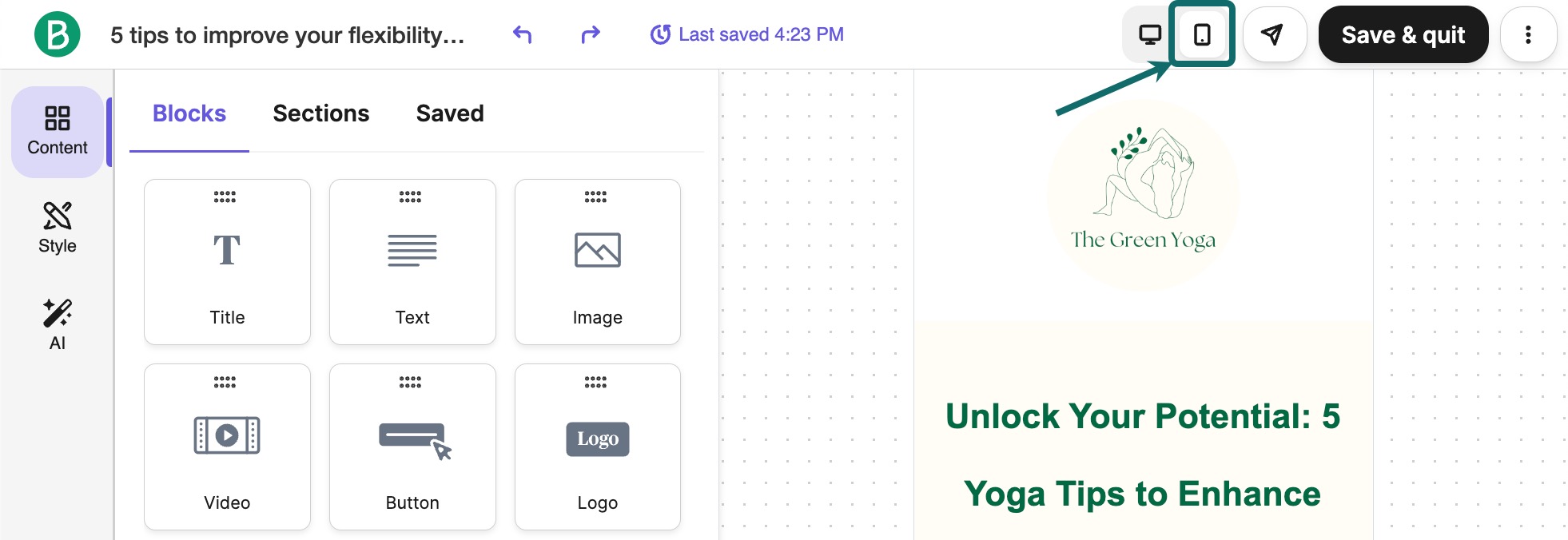Select the Image block

598,262
